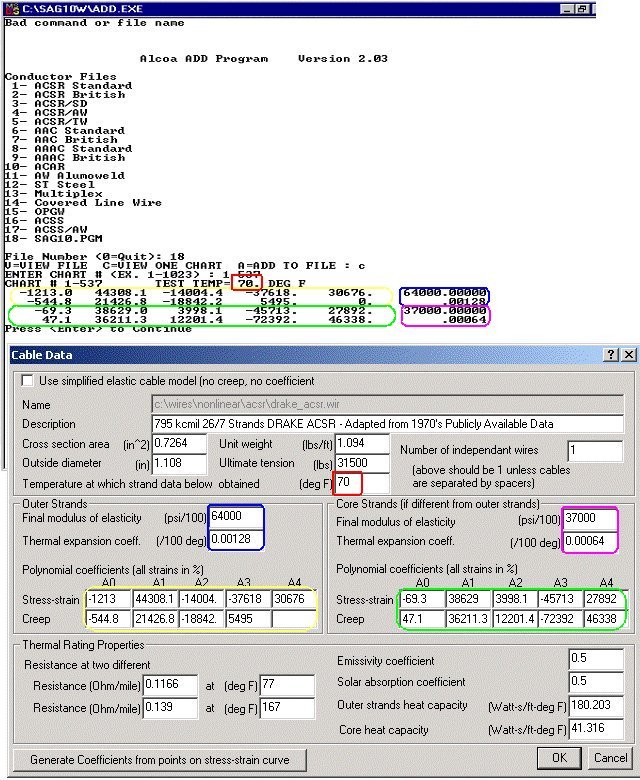This screenshot has width=640, height=780.
Task: Click Outer Strands stress-strain A4 field 30676
Action: click(294, 599)
